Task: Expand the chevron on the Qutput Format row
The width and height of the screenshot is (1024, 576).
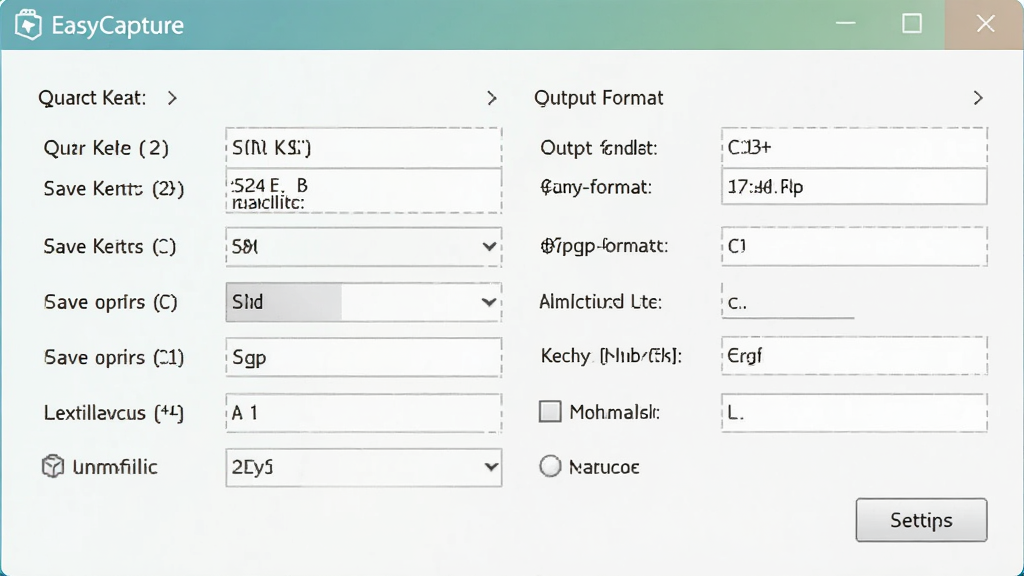Action: [x=978, y=98]
